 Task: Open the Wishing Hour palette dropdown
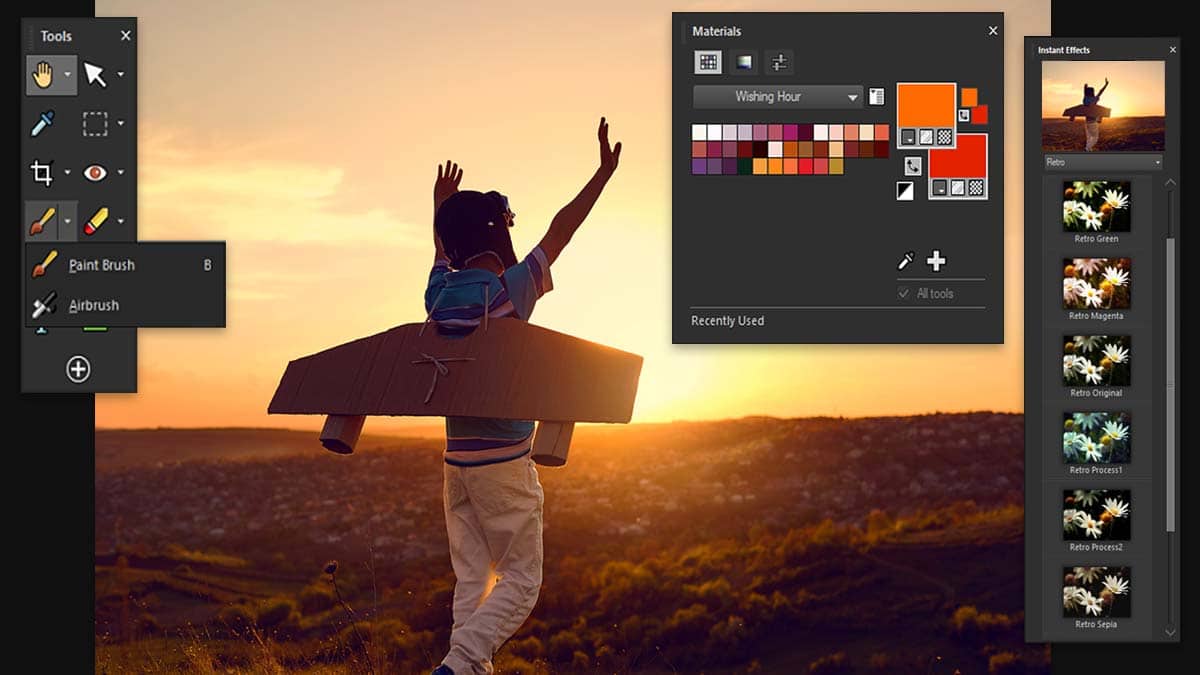tap(778, 97)
